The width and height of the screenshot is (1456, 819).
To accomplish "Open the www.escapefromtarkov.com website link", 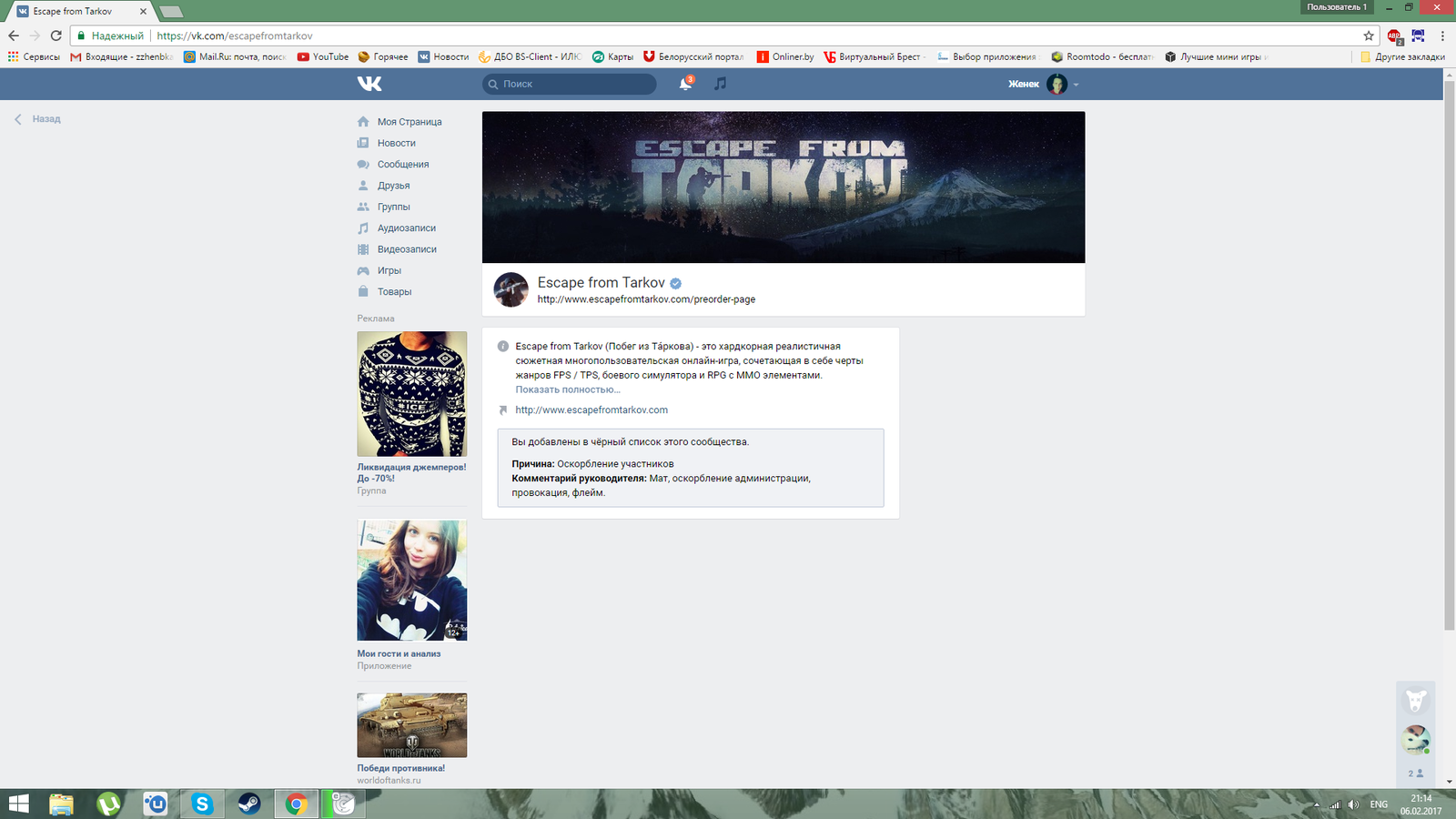I will [591, 410].
